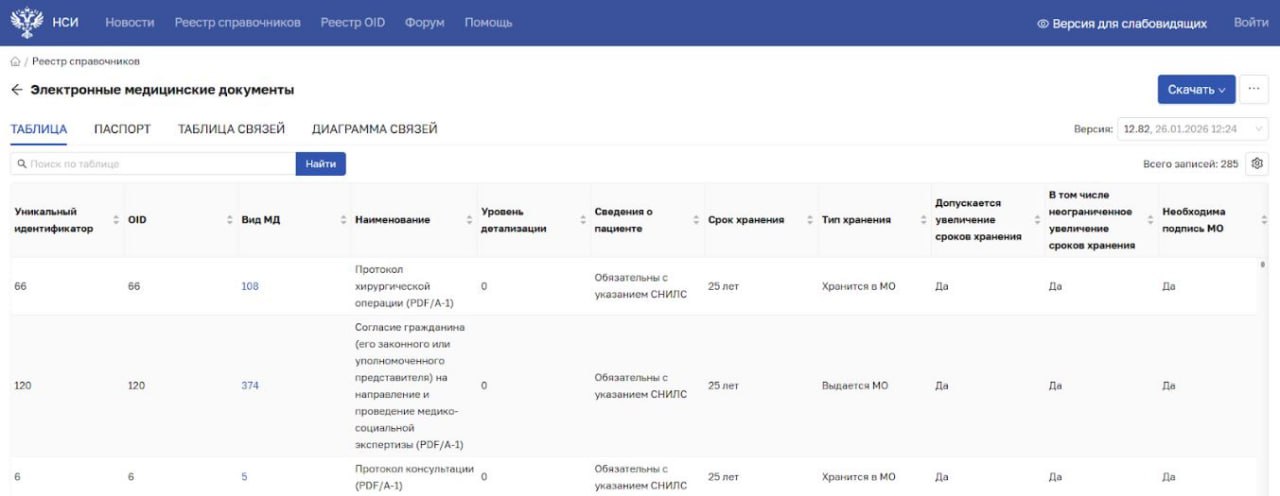
Task: Open Вид МД link 374
Action: (x=250, y=385)
